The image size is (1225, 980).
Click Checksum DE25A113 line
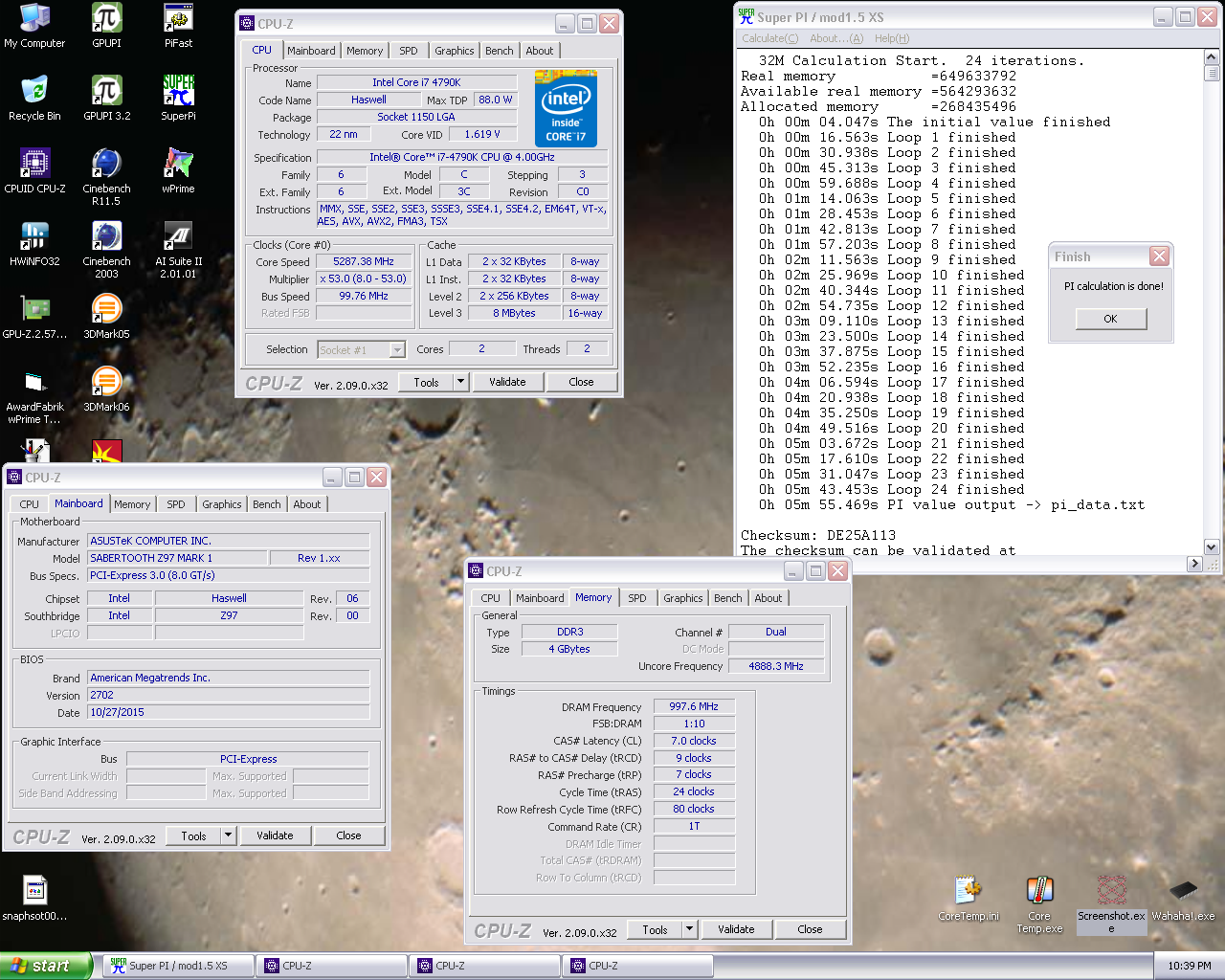[818, 536]
